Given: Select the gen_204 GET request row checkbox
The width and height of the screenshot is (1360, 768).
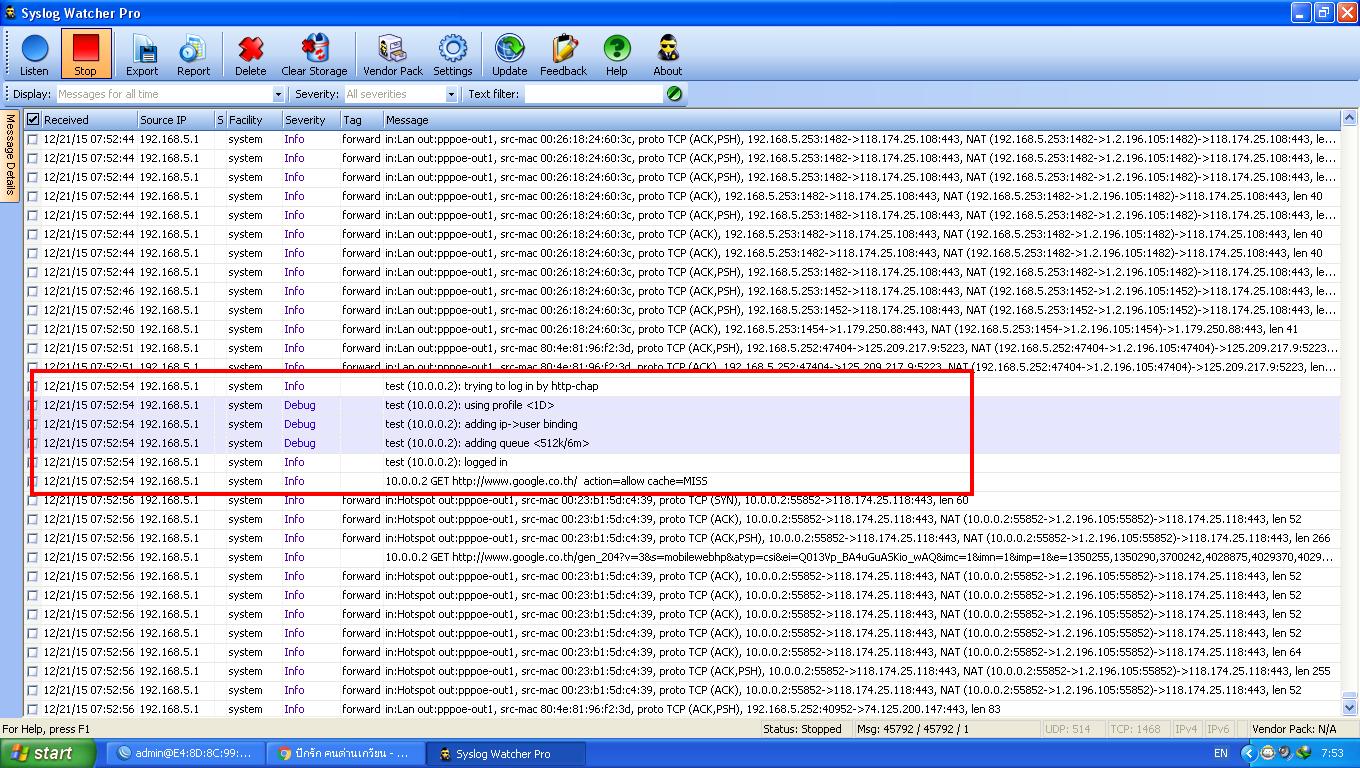Looking at the screenshot, I should [x=33, y=557].
